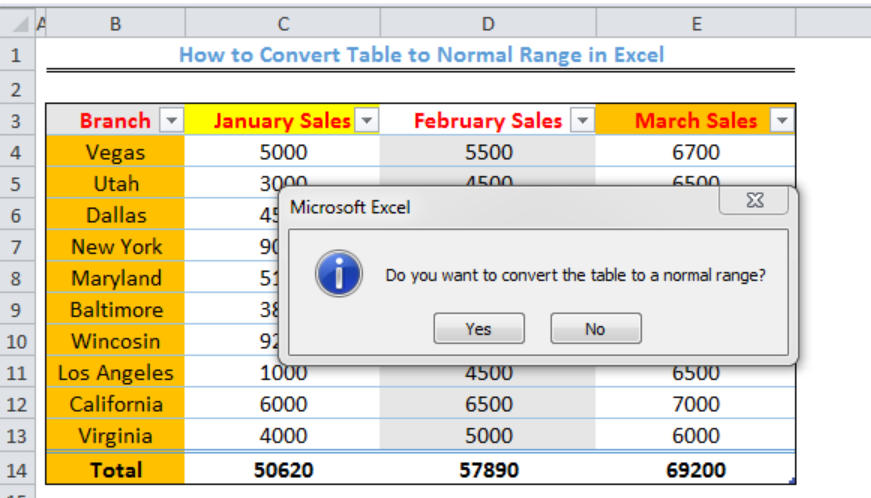Image resolution: width=871 pixels, height=498 pixels.
Task: Close the Microsoft Excel dialog box
Action: pyautogui.click(x=754, y=200)
